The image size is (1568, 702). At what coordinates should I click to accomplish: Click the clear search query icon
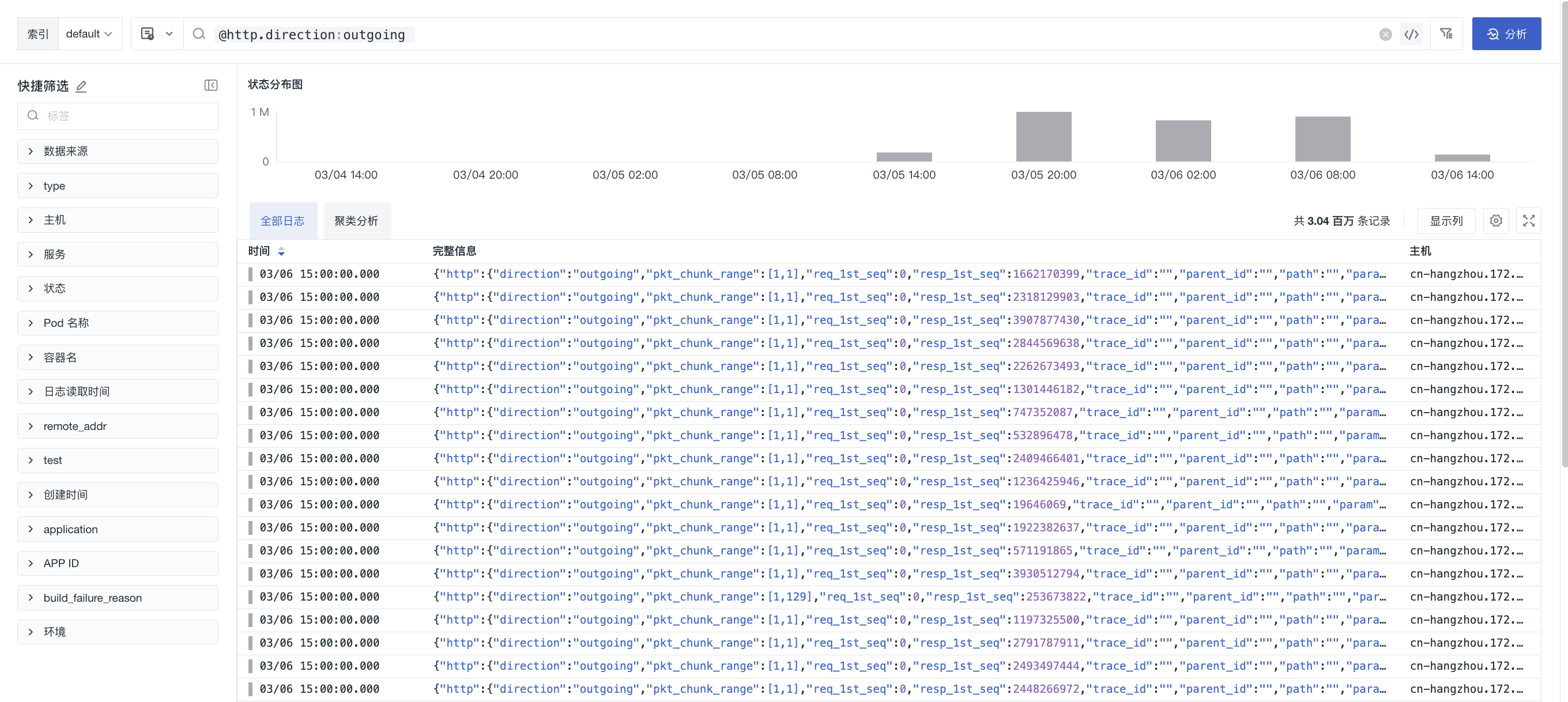pyautogui.click(x=1385, y=35)
